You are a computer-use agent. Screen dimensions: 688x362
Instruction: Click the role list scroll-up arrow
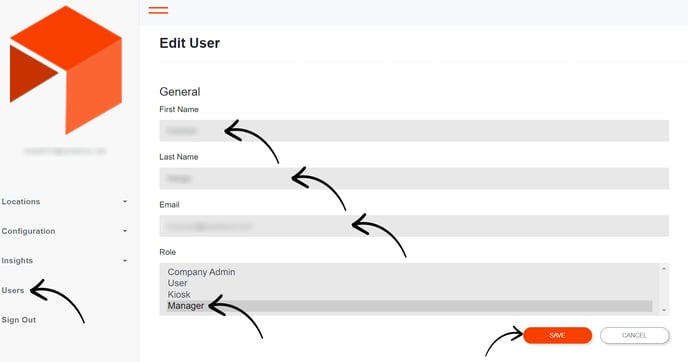point(664,268)
